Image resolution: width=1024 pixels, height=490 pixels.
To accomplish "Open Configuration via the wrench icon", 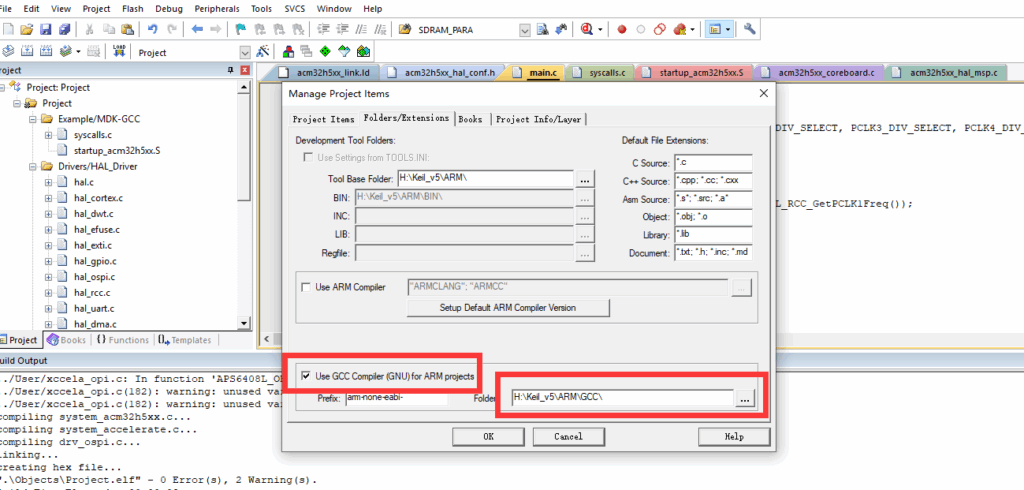I will [x=749, y=29].
